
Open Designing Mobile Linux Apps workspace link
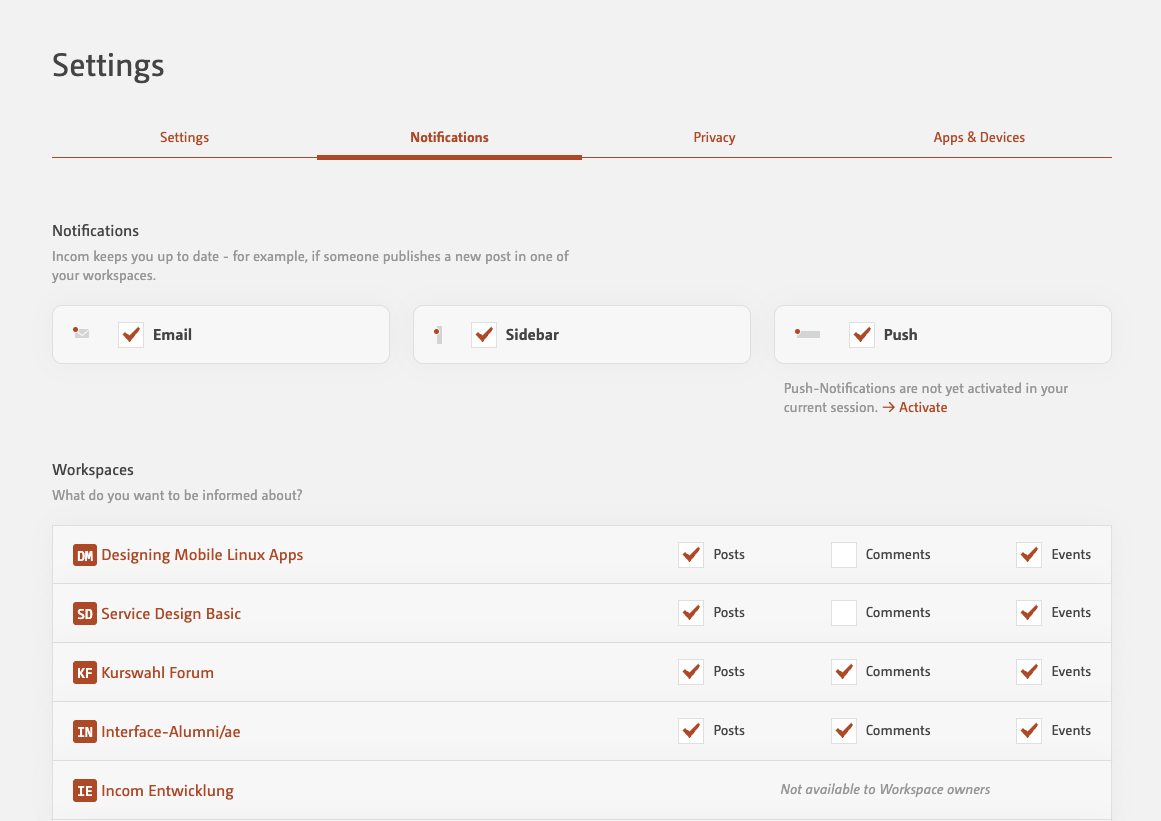202,555
